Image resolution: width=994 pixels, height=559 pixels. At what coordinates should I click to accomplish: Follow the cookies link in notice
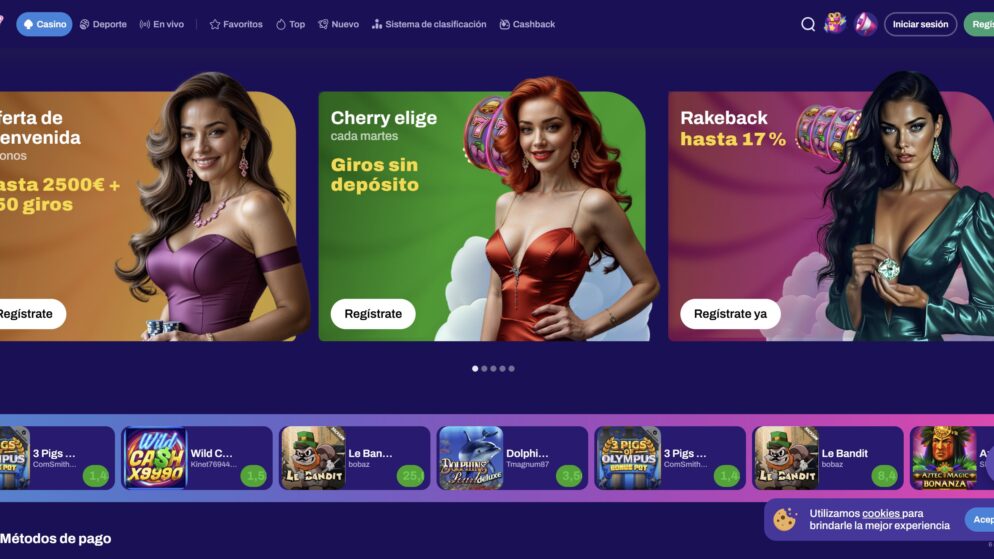pyautogui.click(x=881, y=513)
